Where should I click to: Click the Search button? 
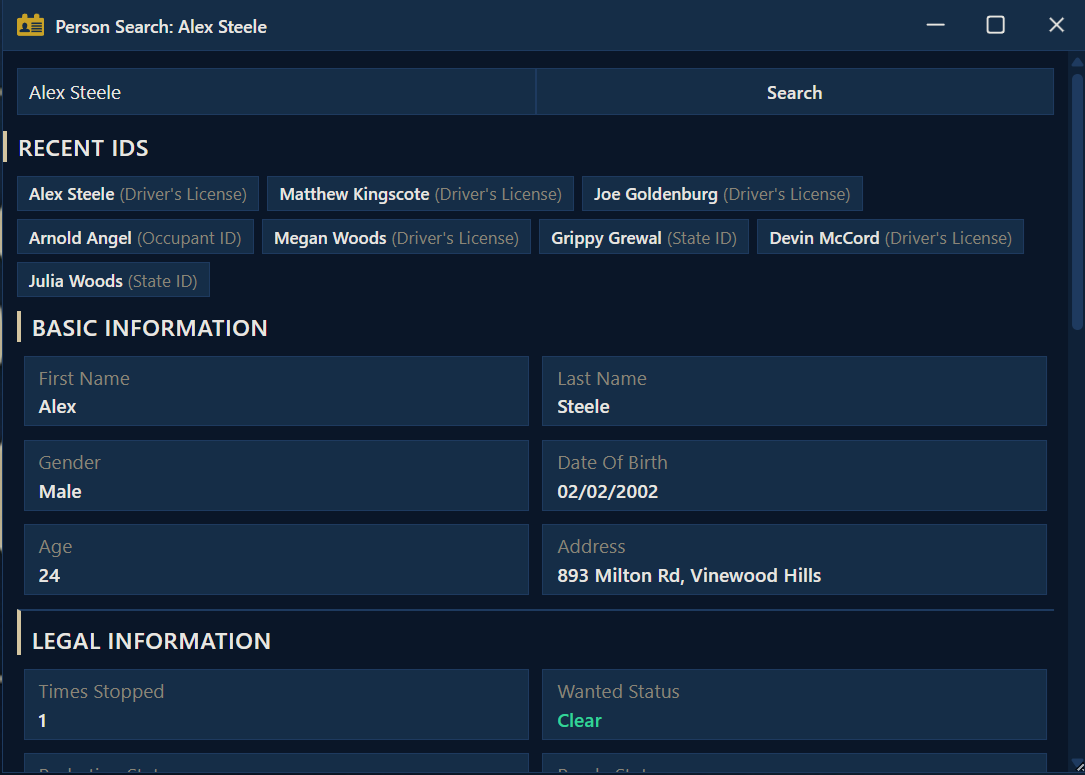tap(794, 92)
